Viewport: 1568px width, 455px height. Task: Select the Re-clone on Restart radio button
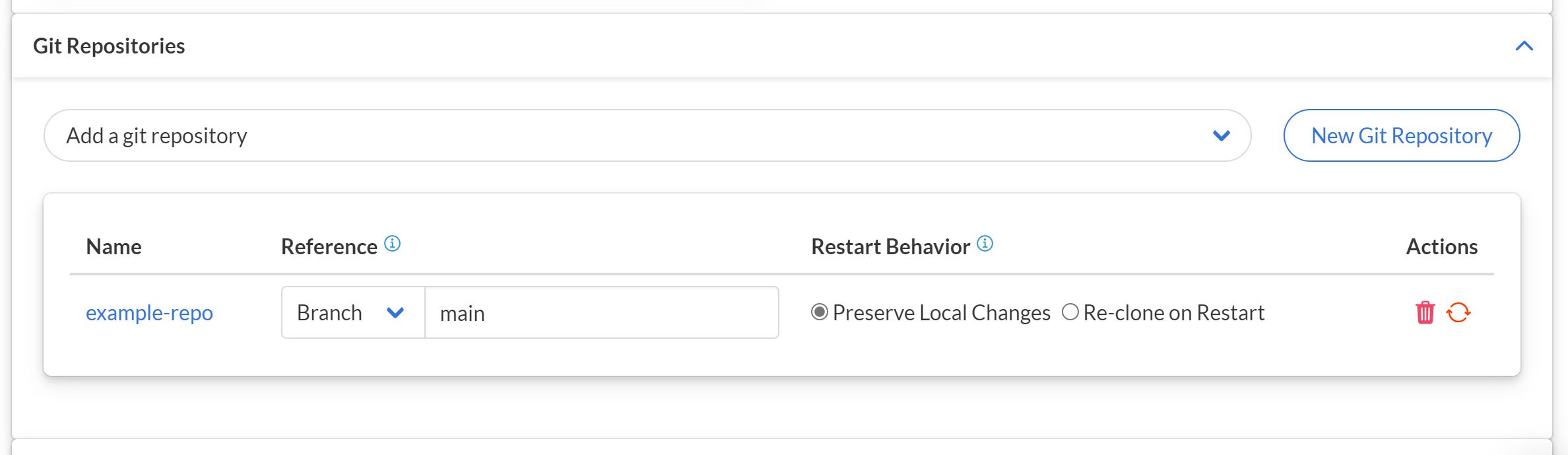click(1070, 312)
